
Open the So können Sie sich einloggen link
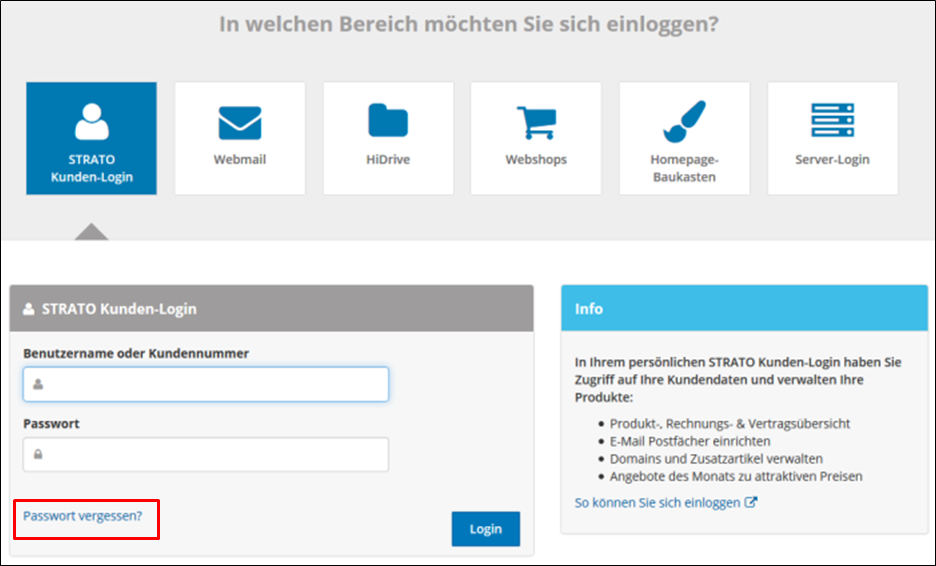[666, 503]
